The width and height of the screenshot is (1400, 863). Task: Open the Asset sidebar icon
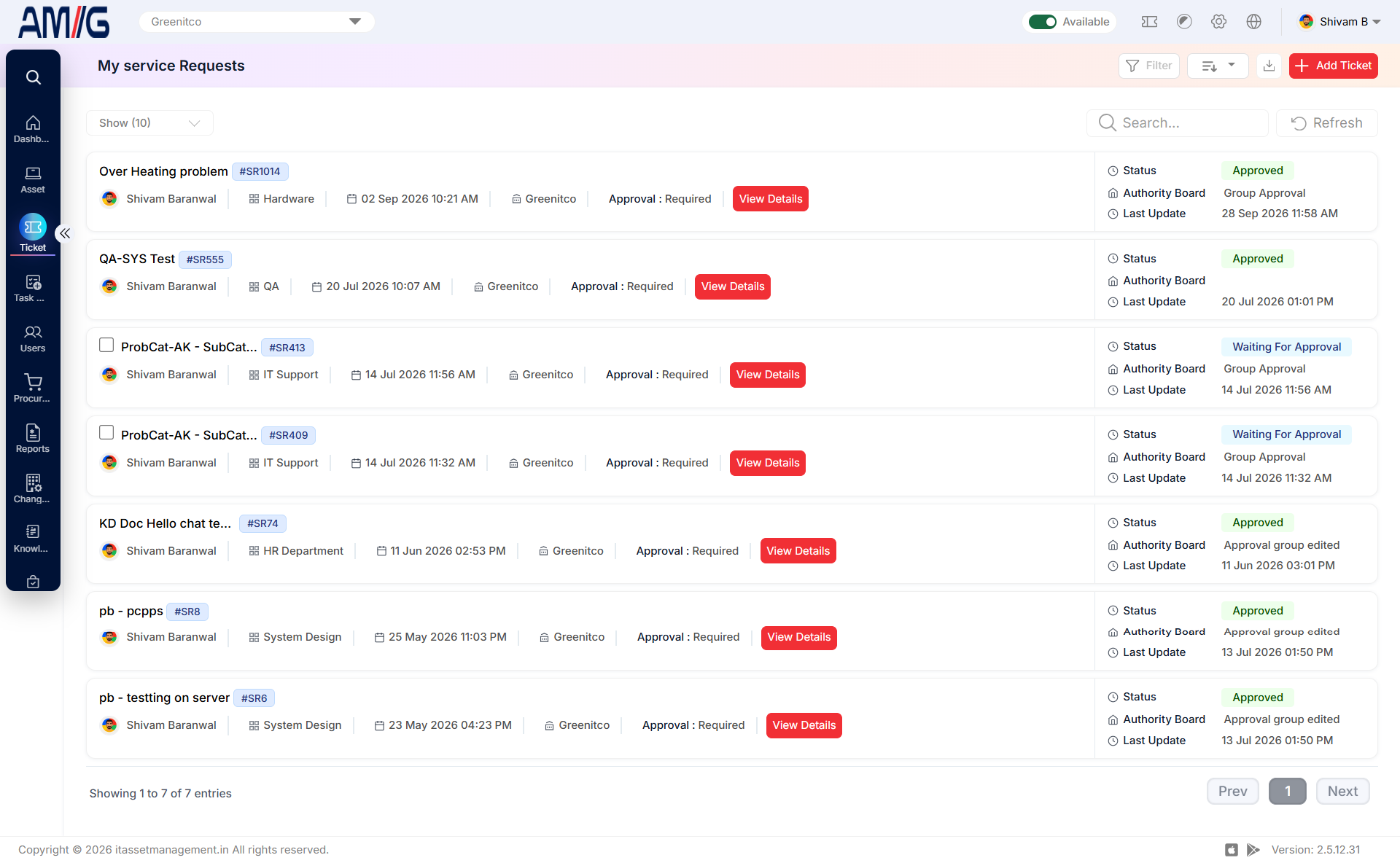coord(33,179)
